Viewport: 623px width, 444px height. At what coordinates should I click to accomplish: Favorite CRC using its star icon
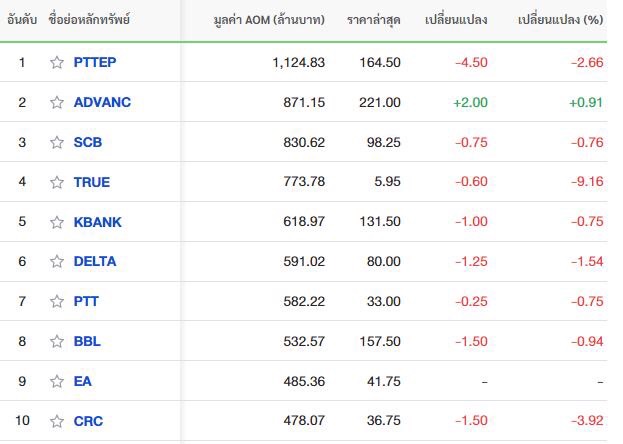[57, 421]
